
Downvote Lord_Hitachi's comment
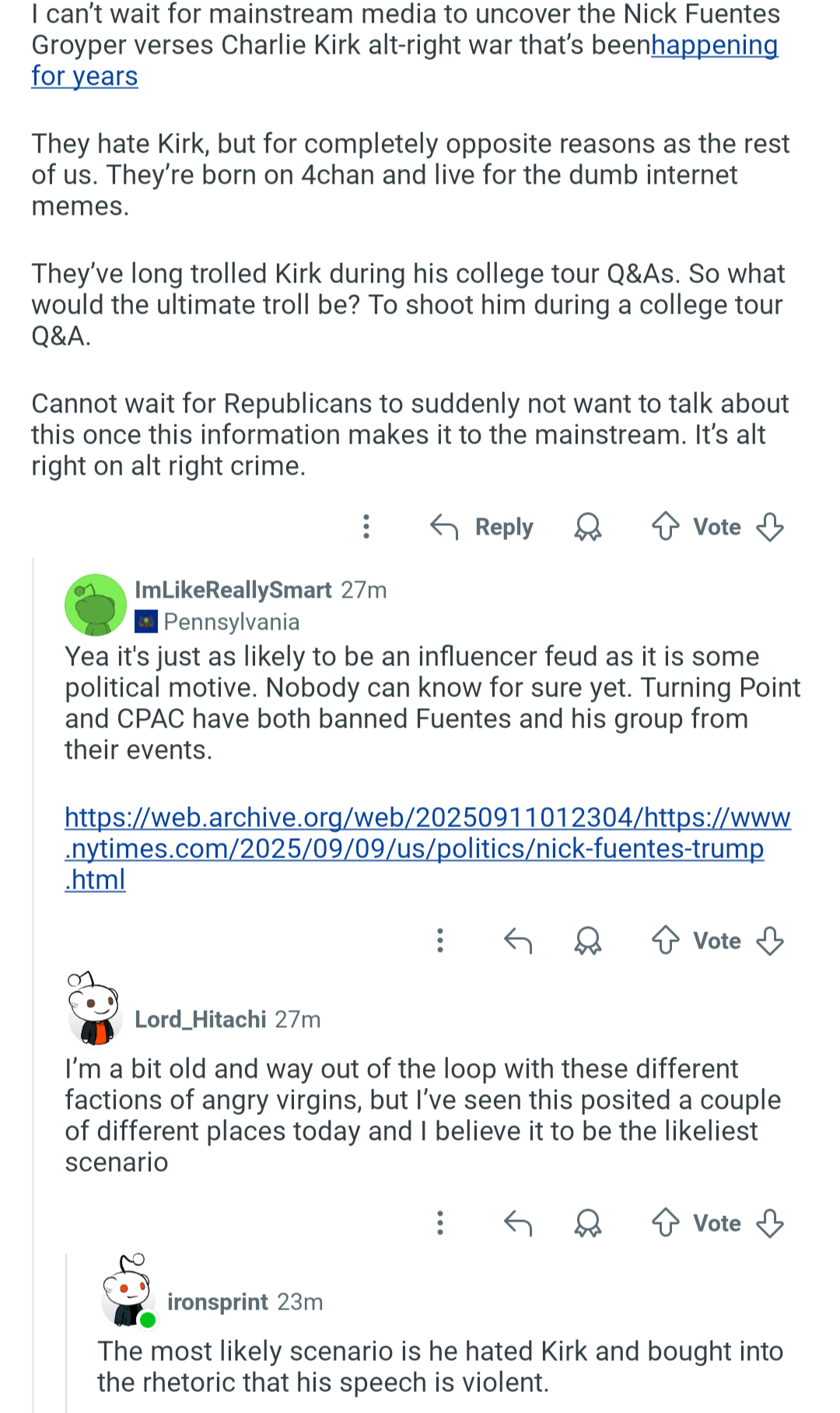pyautogui.click(x=770, y=1223)
